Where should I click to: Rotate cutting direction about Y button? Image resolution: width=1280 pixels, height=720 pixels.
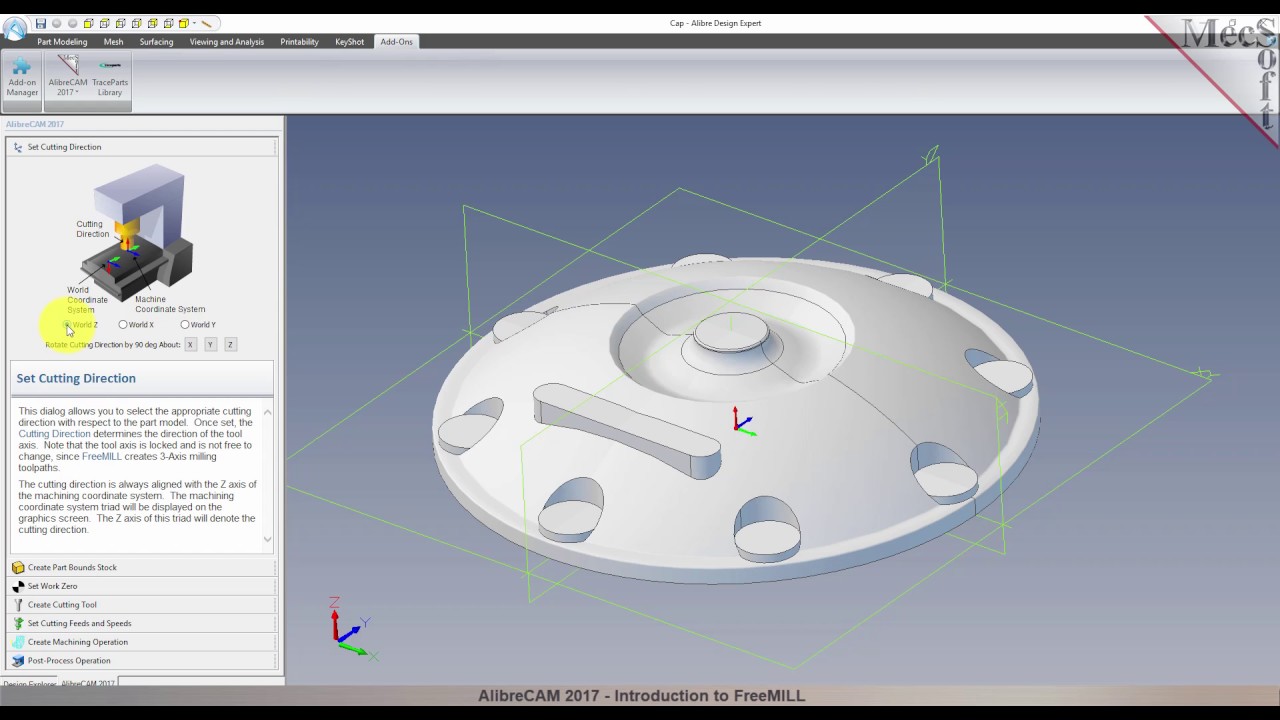(x=210, y=345)
